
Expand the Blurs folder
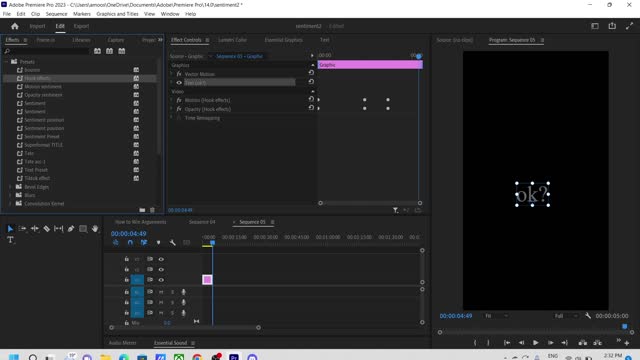(10, 195)
